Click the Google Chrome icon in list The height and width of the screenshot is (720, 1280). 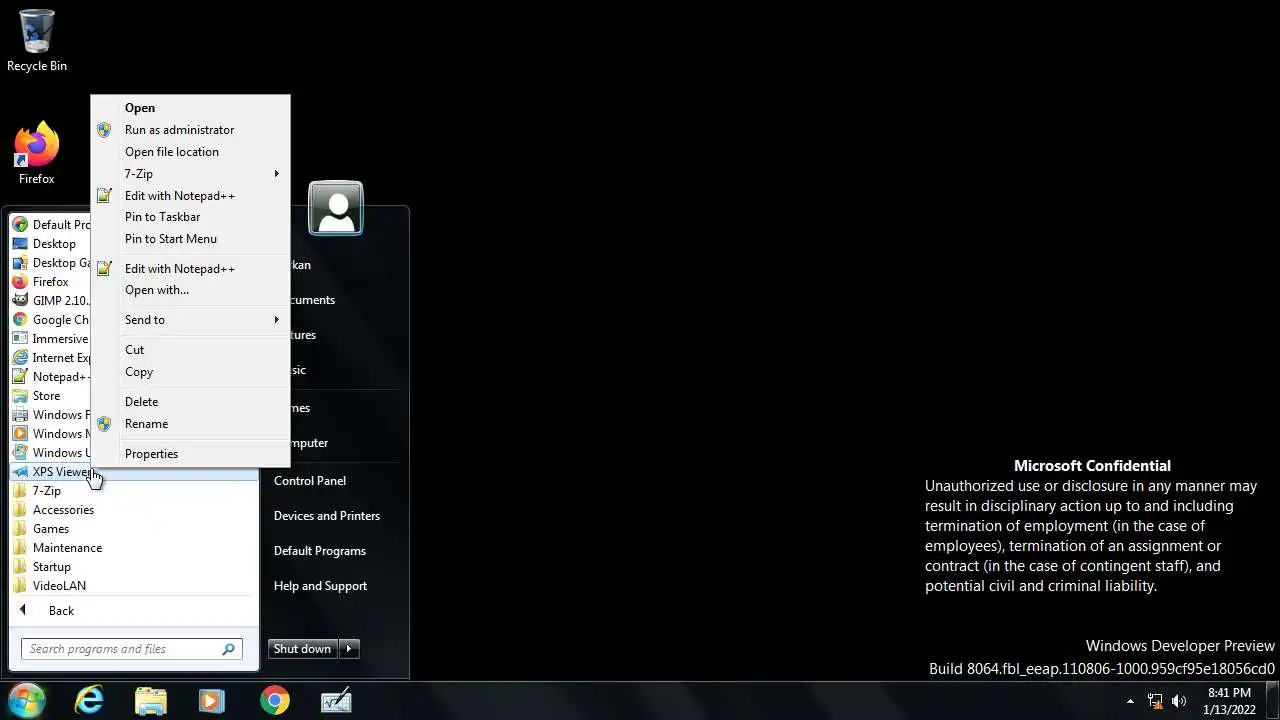pos(20,319)
